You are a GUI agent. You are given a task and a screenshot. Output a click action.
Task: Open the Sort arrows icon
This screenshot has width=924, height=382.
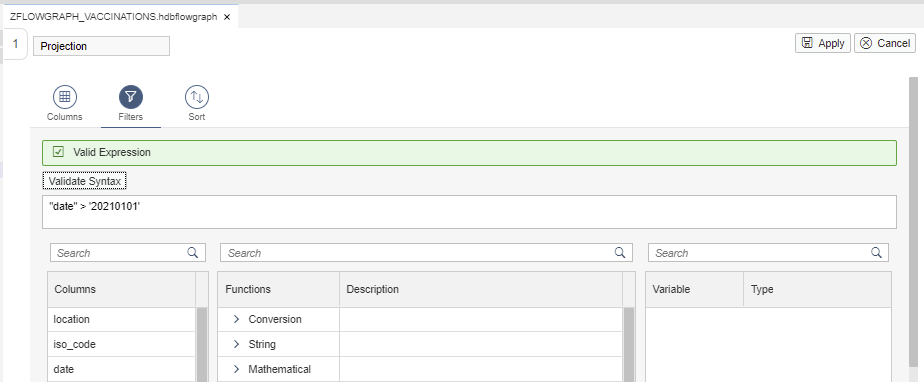197,96
